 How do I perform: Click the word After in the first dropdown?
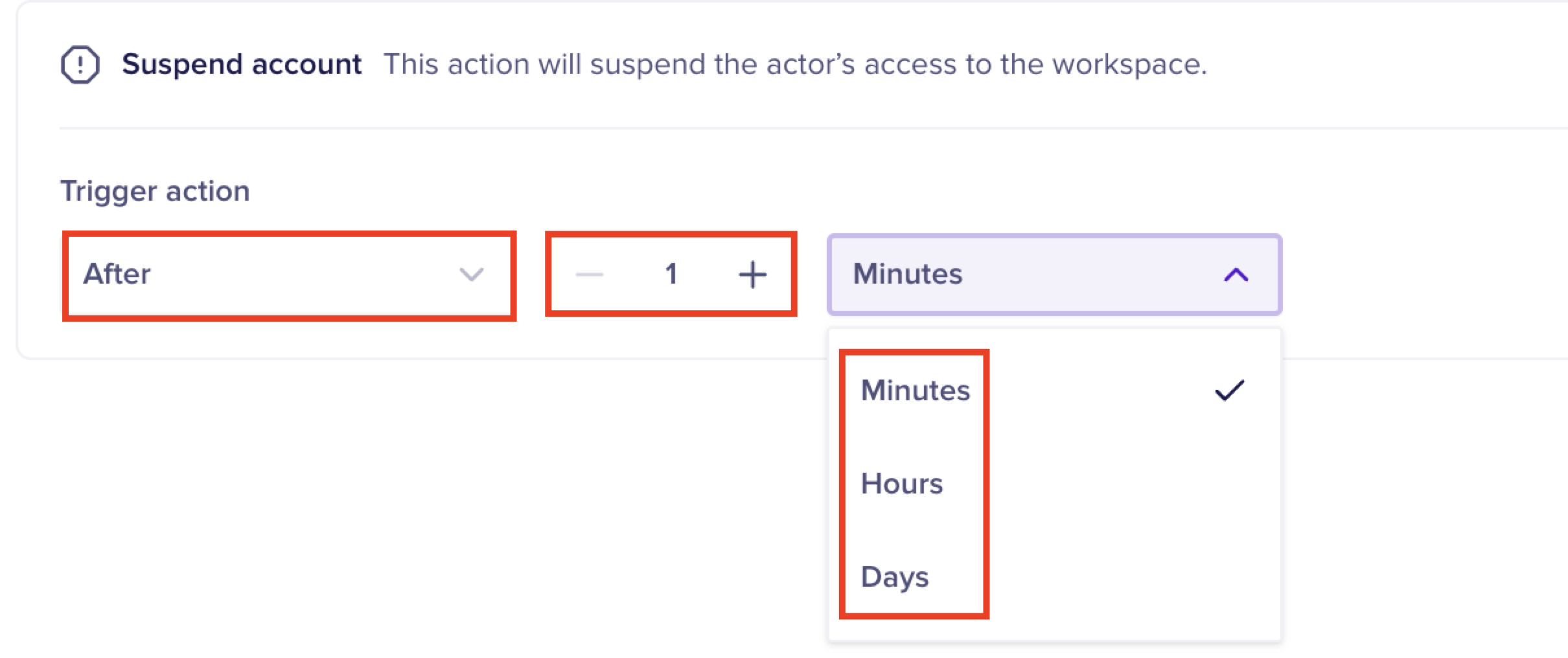coord(117,275)
